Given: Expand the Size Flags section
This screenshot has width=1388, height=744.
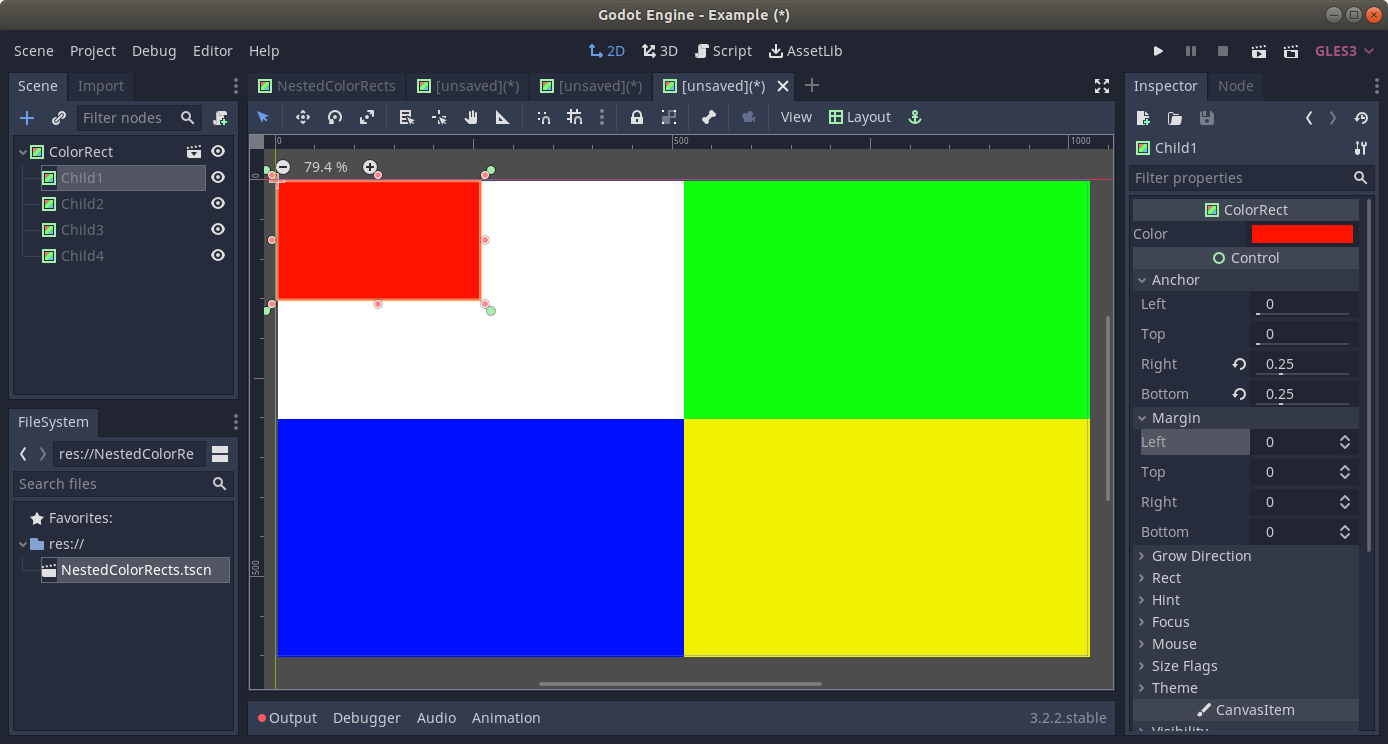Looking at the screenshot, I should click(x=1245, y=666).
